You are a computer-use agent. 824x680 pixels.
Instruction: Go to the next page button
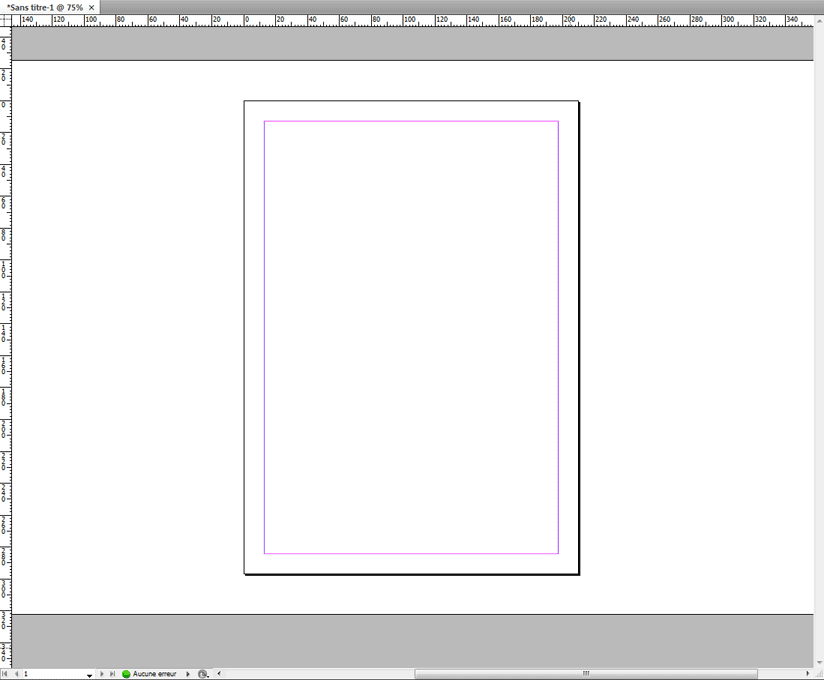click(101, 674)
